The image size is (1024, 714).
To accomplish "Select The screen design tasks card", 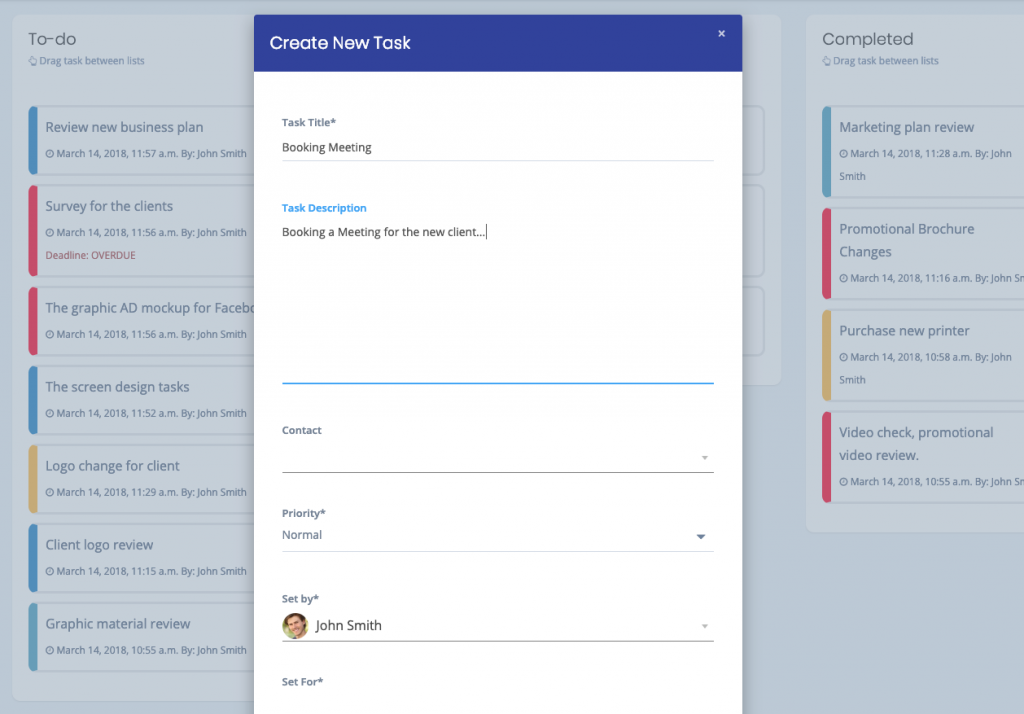I will [x=117, y=387].
